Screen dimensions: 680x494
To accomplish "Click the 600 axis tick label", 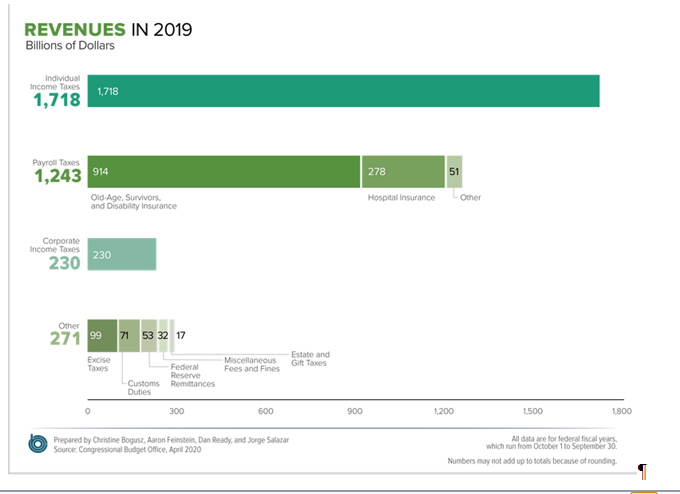I will pos(265,411).
